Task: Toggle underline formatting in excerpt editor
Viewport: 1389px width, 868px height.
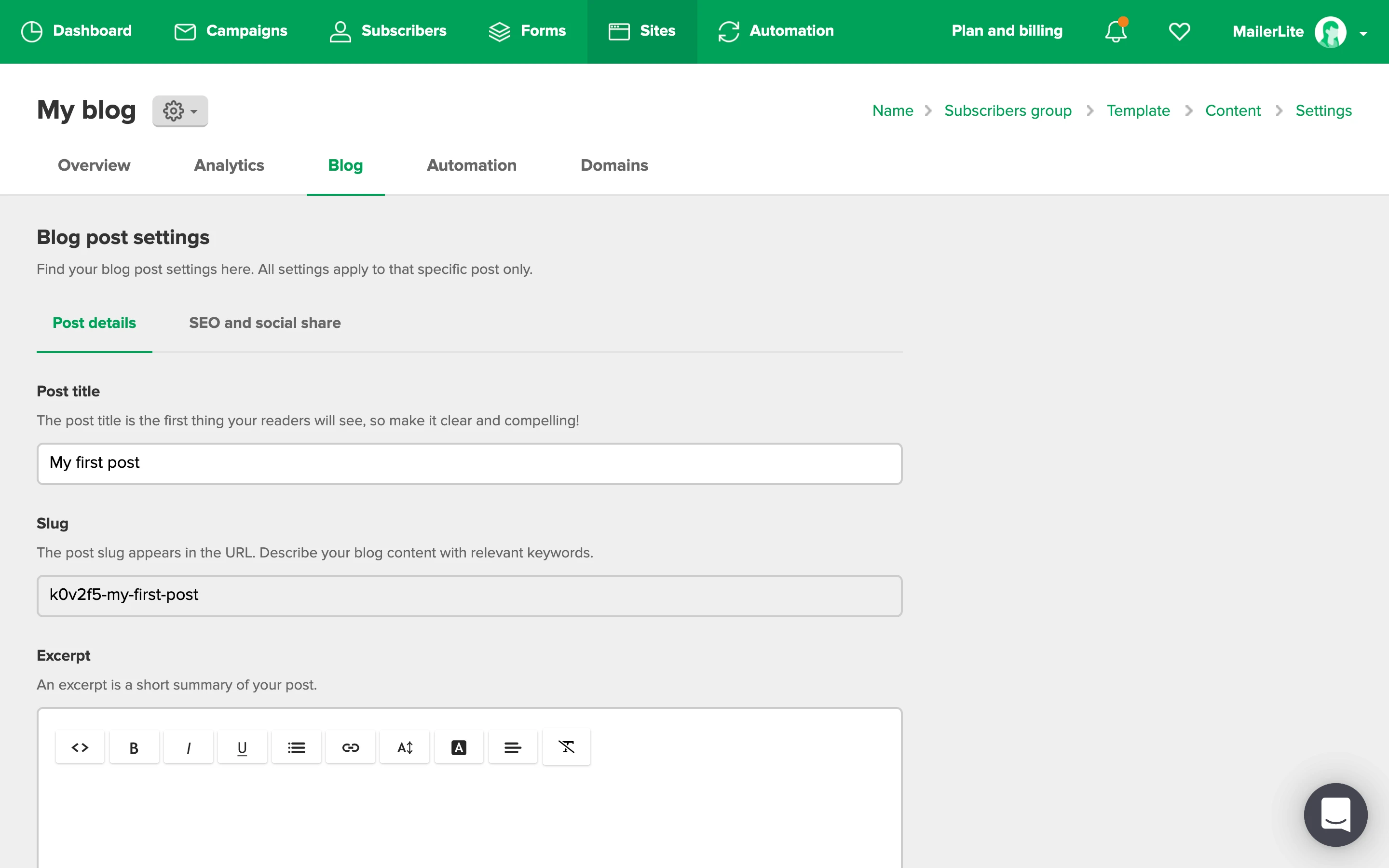Action: click(x=242, y=747)
